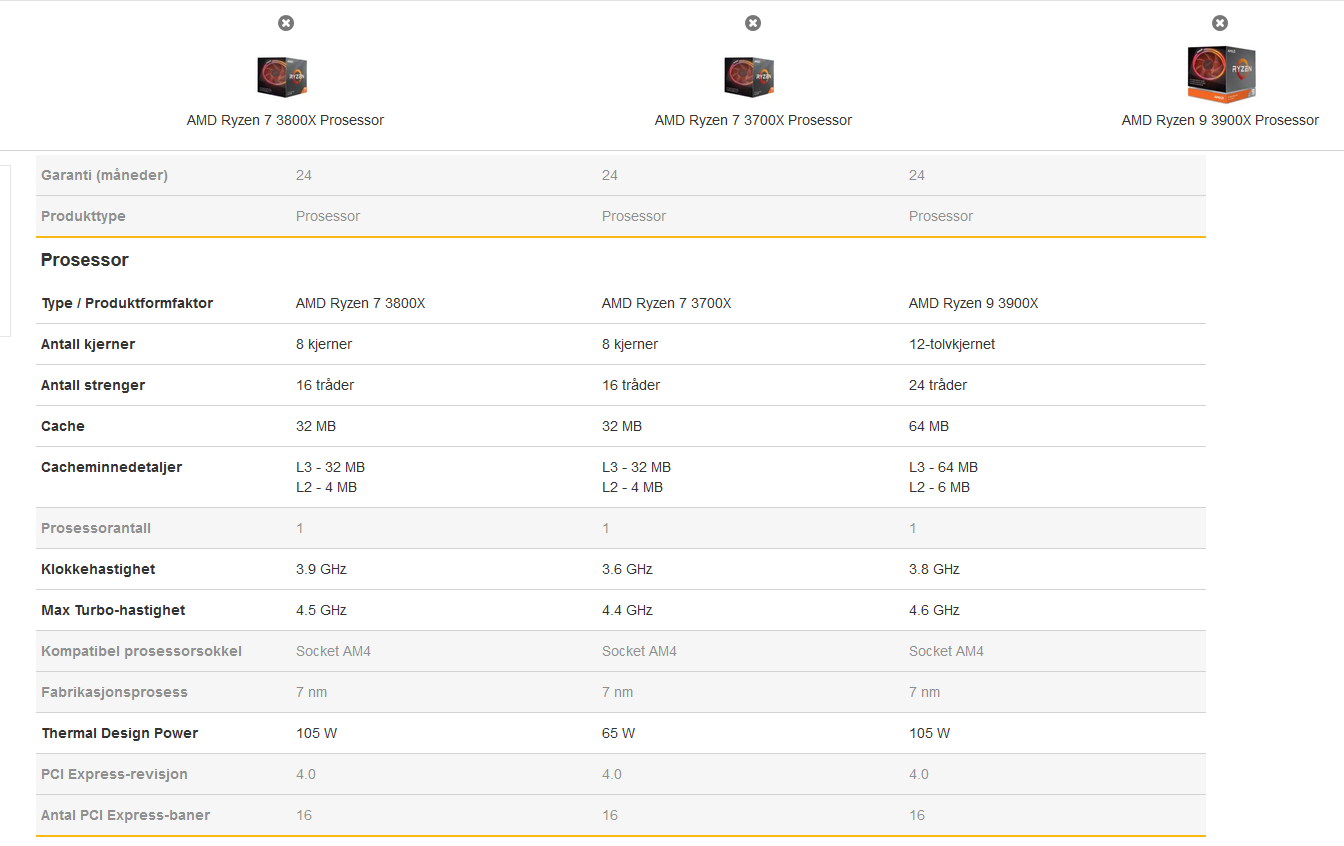Select the PCI Express-revisjon label
The width and height of the screenshot is (1344, 846).
pyautogui.click(x=114, y=774)
